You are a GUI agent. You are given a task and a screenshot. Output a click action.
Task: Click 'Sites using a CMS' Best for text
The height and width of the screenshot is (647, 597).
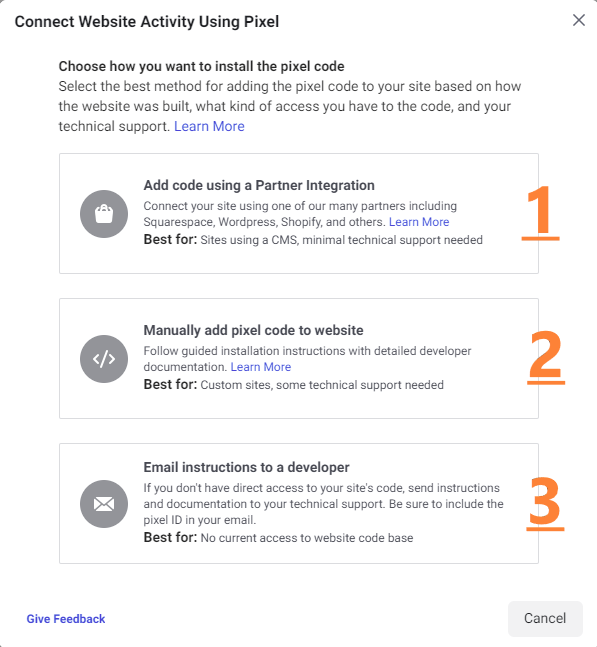pyautogui.click(x=342, y=240)
